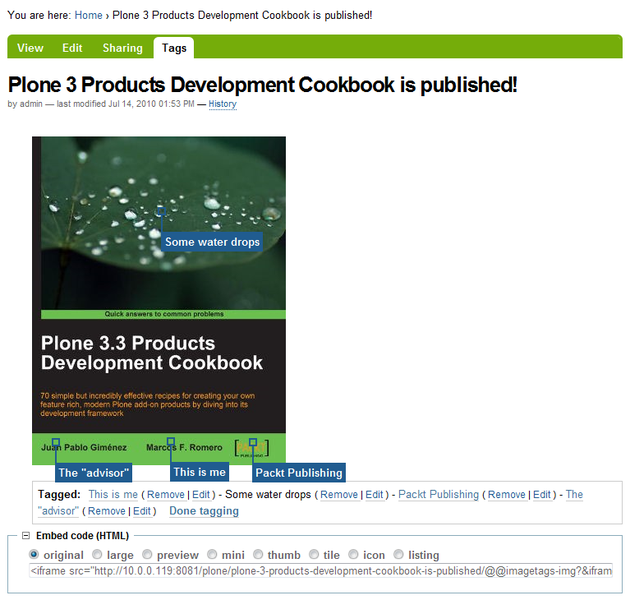Go to Home in the breadcrumb
This screenshot has height=600, width=630.
(x=88, y=15)
